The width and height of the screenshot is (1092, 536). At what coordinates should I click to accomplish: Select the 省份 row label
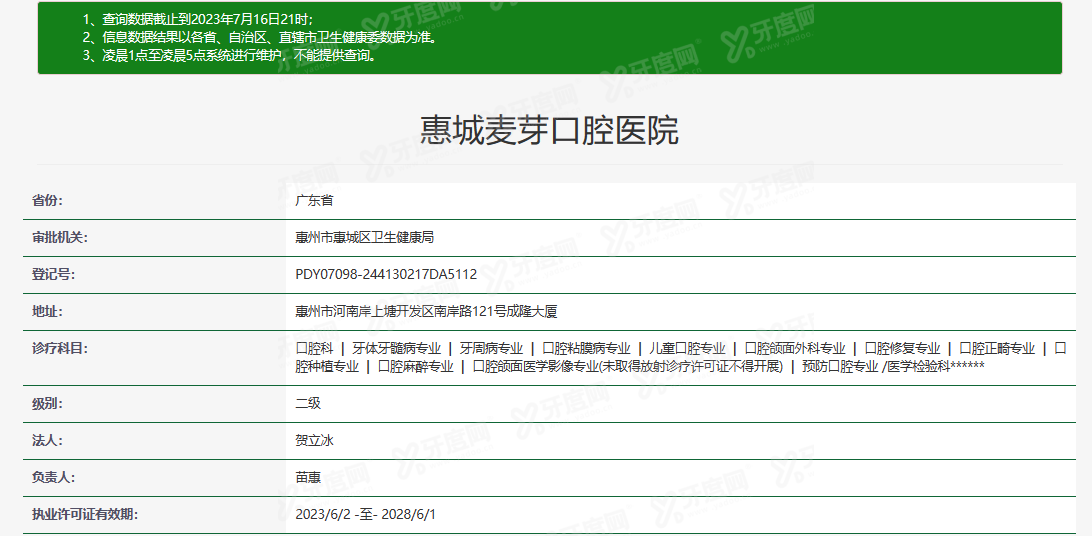(x=47, y=200)
